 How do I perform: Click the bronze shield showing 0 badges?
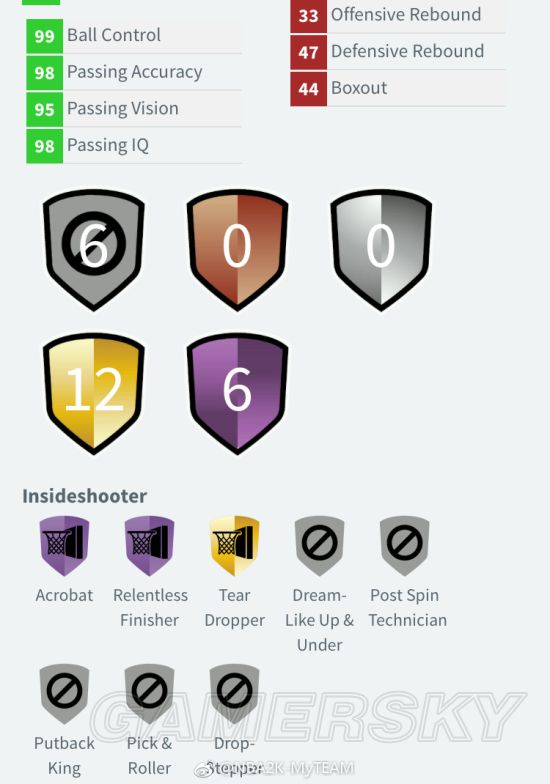[x=237, y=250]
